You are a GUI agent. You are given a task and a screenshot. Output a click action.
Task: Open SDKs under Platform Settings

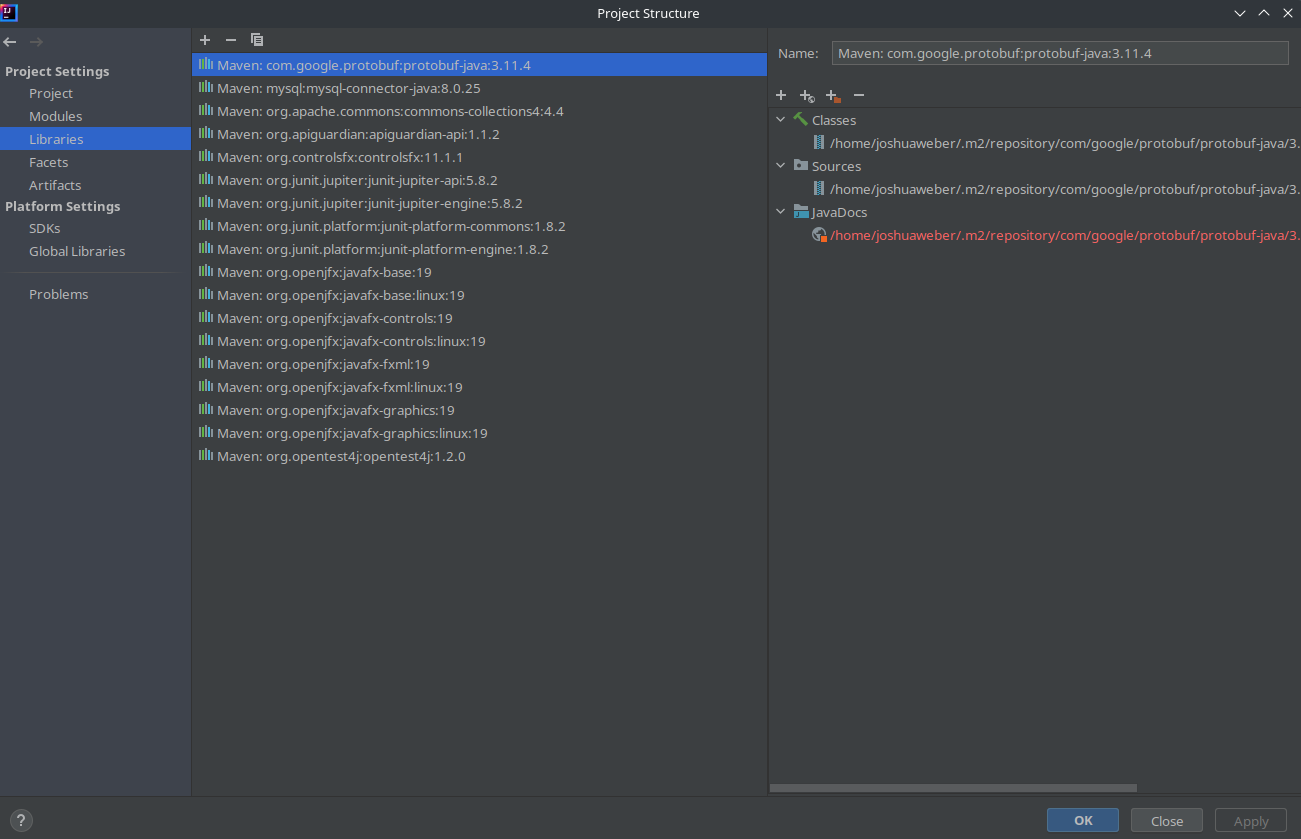point(45,228)
